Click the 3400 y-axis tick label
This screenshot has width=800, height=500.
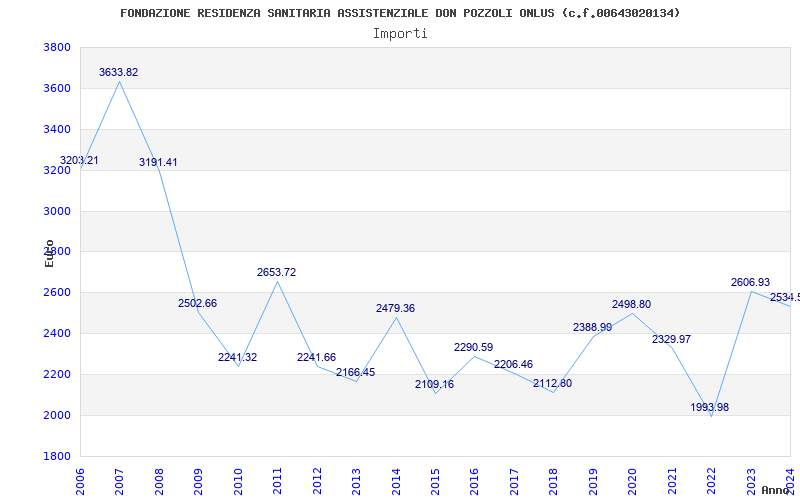[x=57, y=129]
